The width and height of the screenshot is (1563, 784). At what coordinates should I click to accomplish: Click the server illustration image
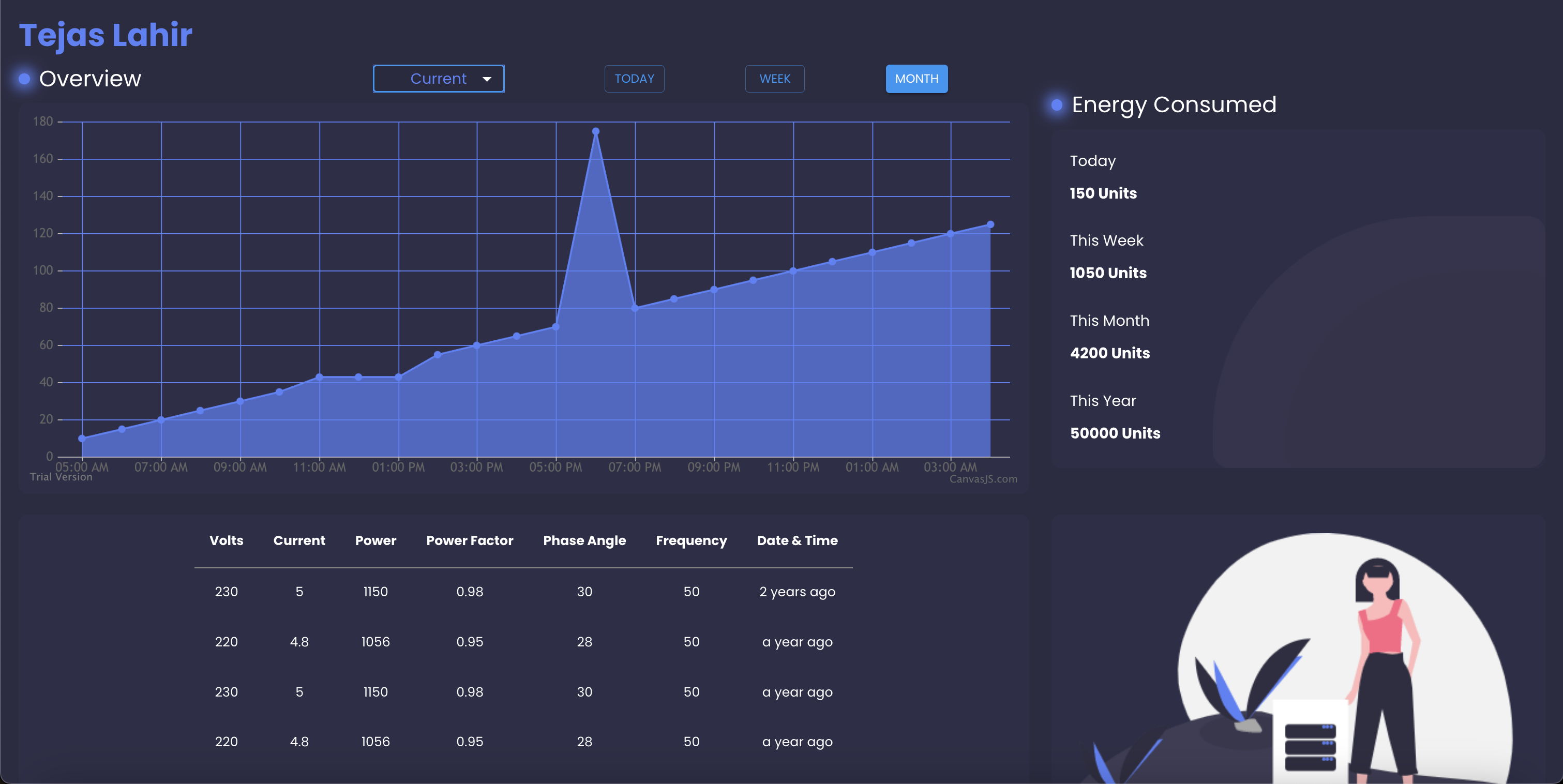(x=1299, y=658)
